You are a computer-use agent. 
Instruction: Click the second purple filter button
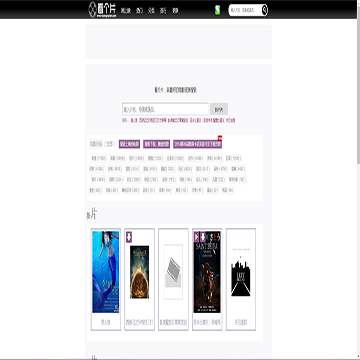pos(157,144)
